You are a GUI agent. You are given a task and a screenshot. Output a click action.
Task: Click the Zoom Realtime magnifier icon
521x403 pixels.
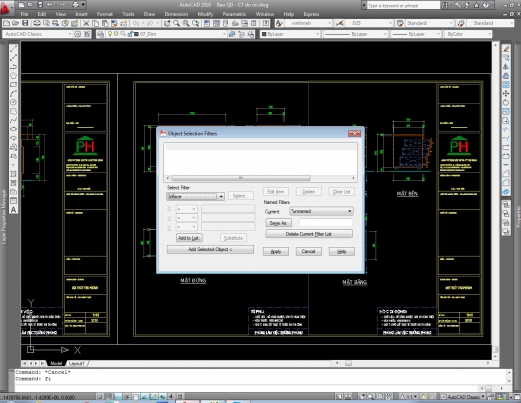point(176,23)
